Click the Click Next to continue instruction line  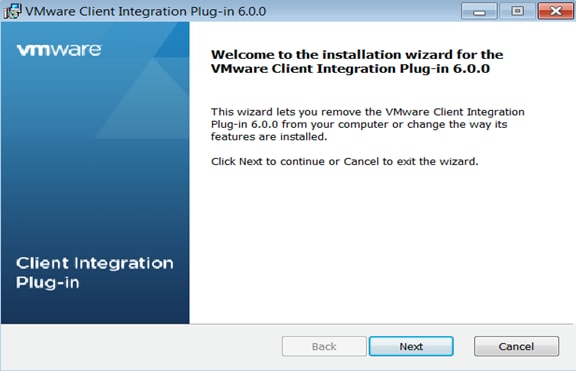pyautogui.click(x=345, y=161)
